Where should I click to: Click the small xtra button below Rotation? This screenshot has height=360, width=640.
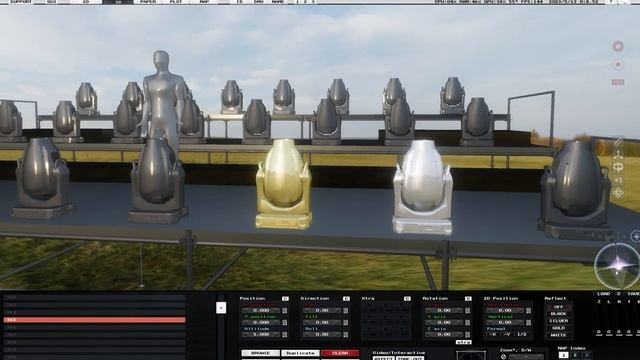tap(464, 342)
